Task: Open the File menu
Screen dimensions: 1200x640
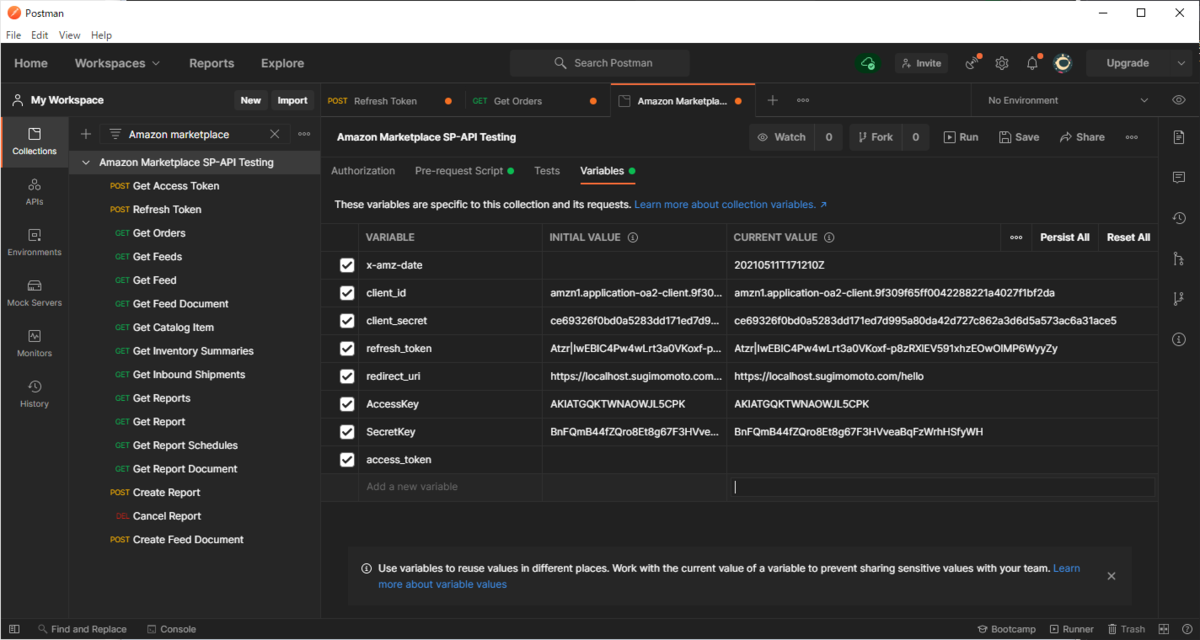Action: [x=14, y=35]
